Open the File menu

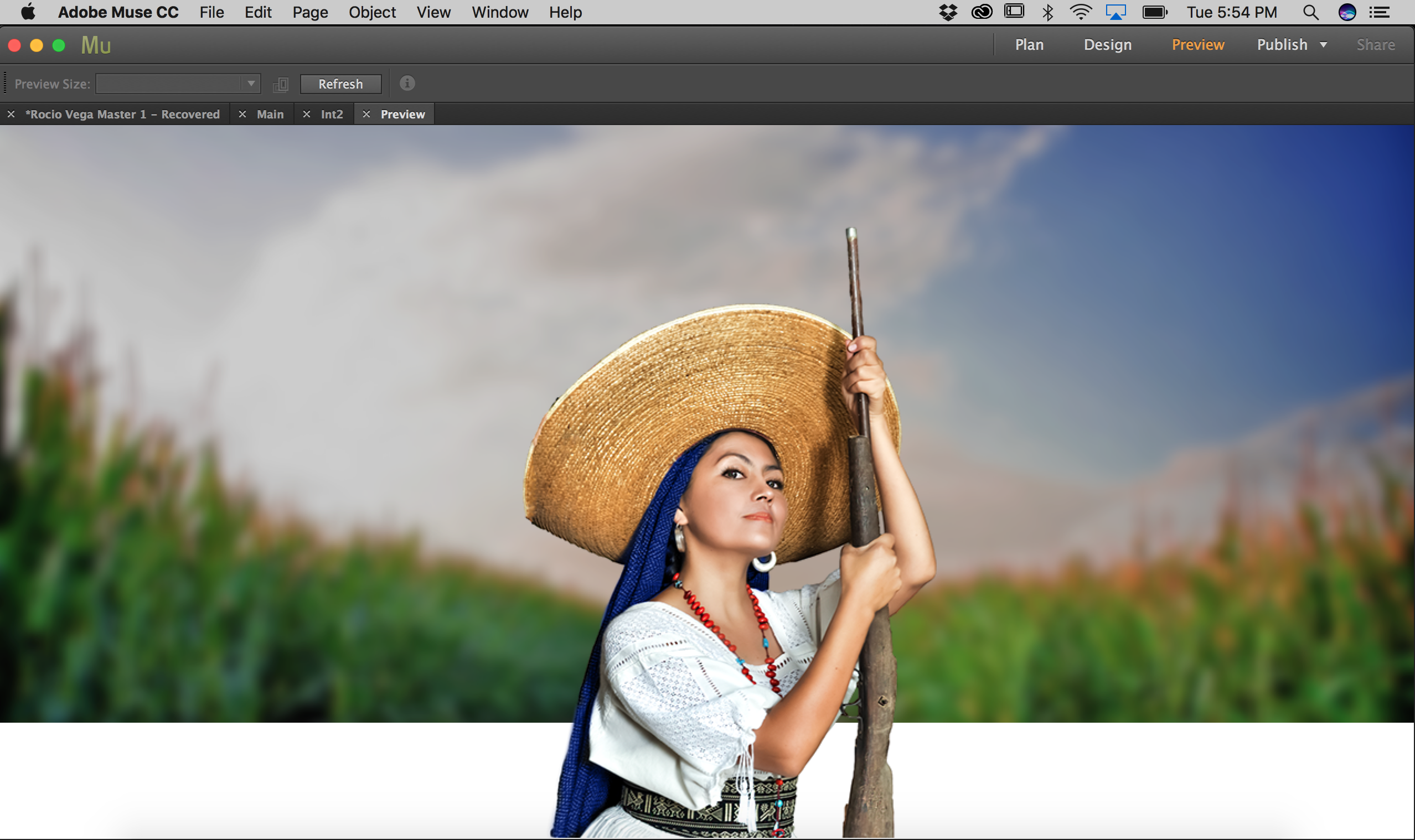click(211, 12)
